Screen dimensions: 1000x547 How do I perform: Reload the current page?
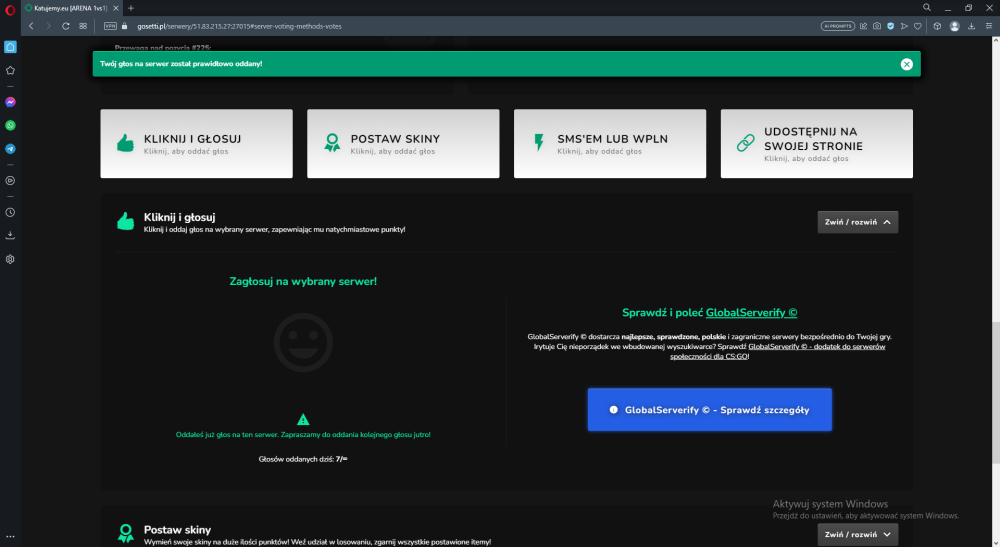(66, 26)
